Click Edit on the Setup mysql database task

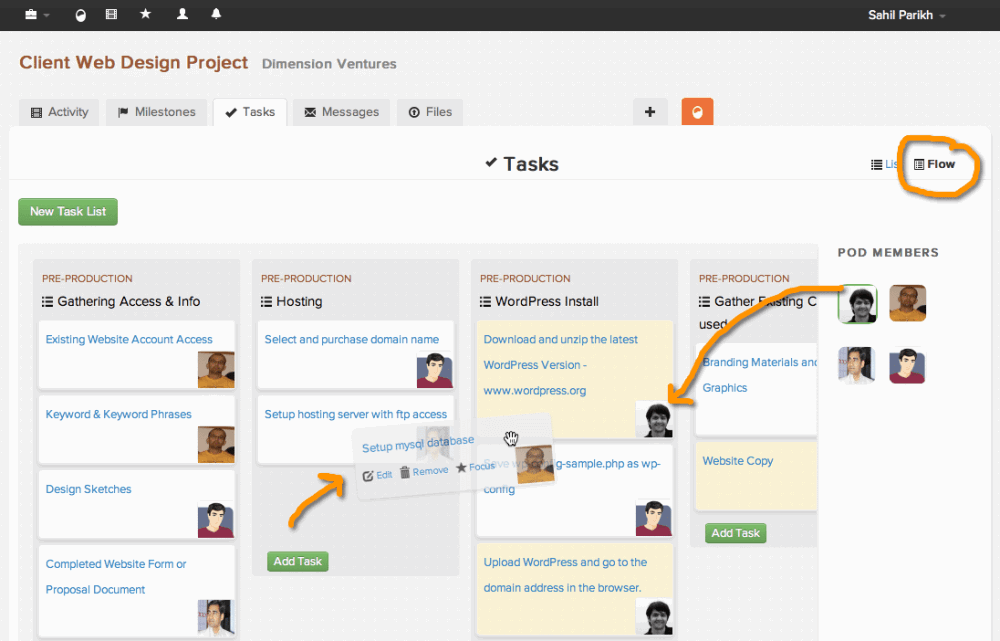(377, 475)
